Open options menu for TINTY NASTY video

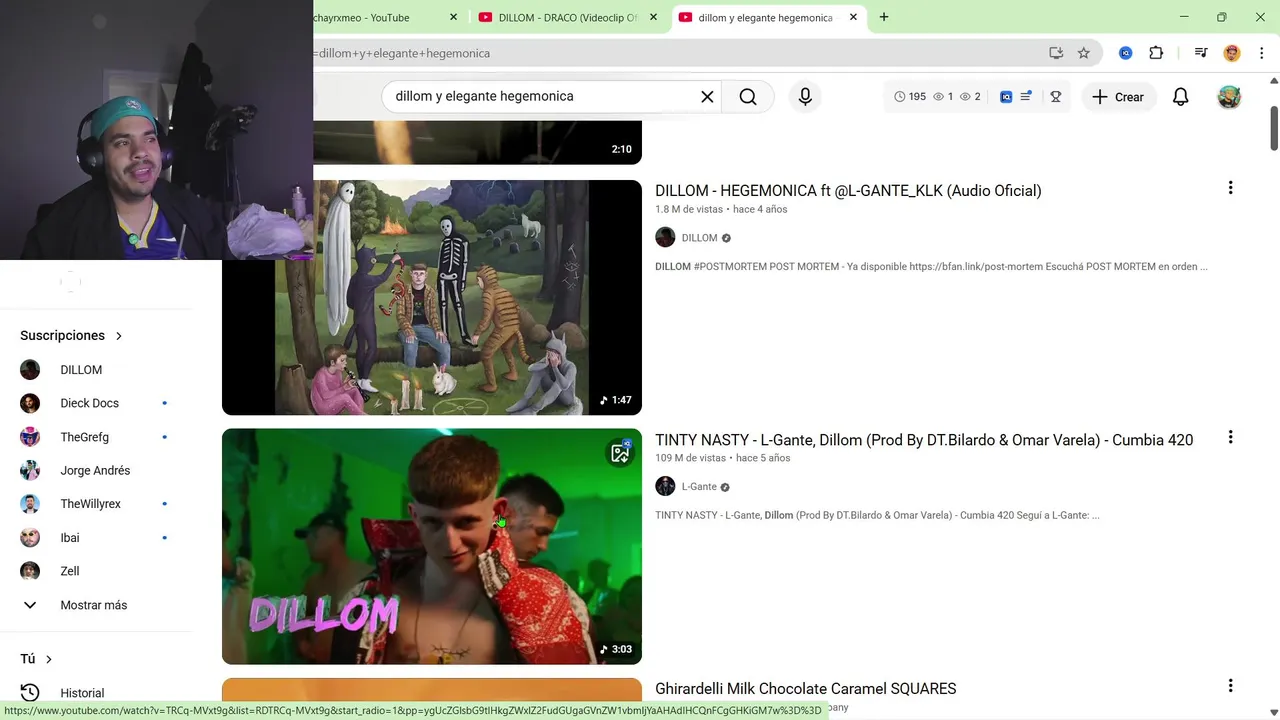click(1230, 437)
